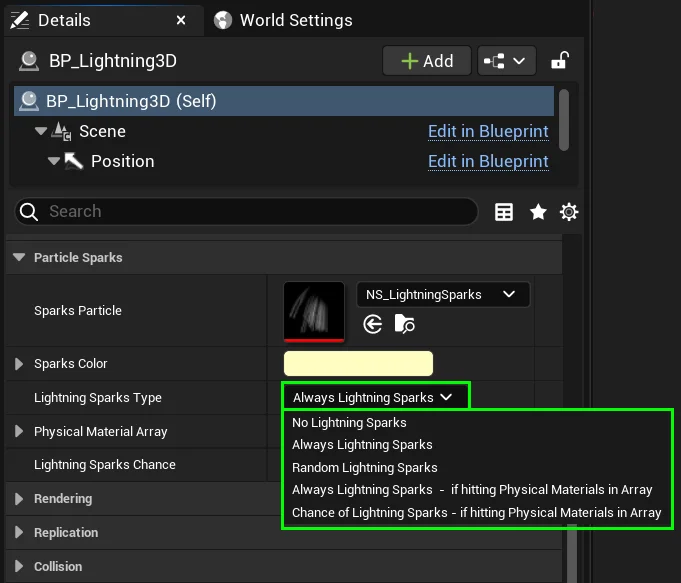681x583 pixels.
Task: Click Edit in Blueprint link for Scene
Action: 488,131
